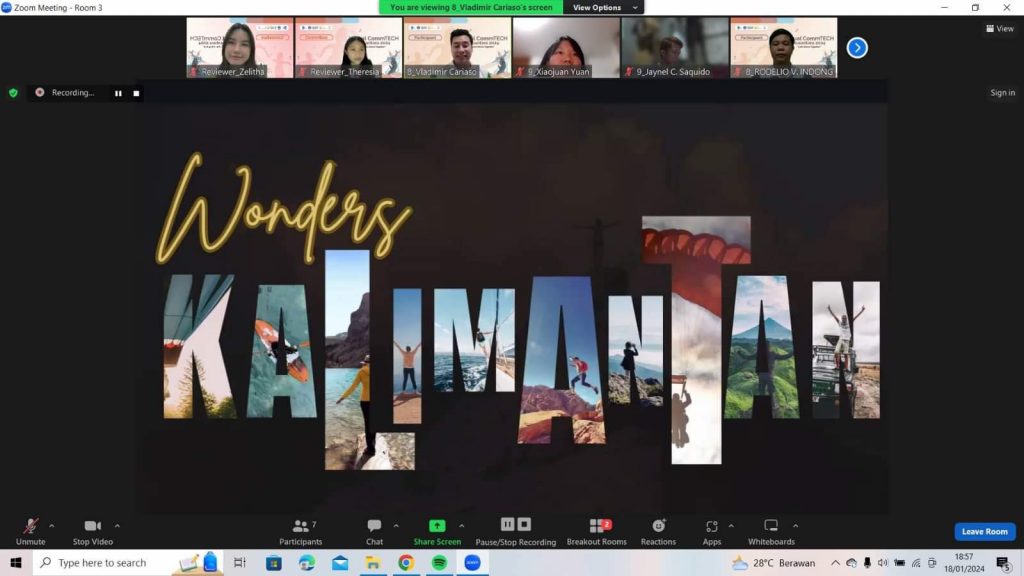Open the Windows notification center
The height and width of the screenshot is (576, 1024).
[1004, 563]
